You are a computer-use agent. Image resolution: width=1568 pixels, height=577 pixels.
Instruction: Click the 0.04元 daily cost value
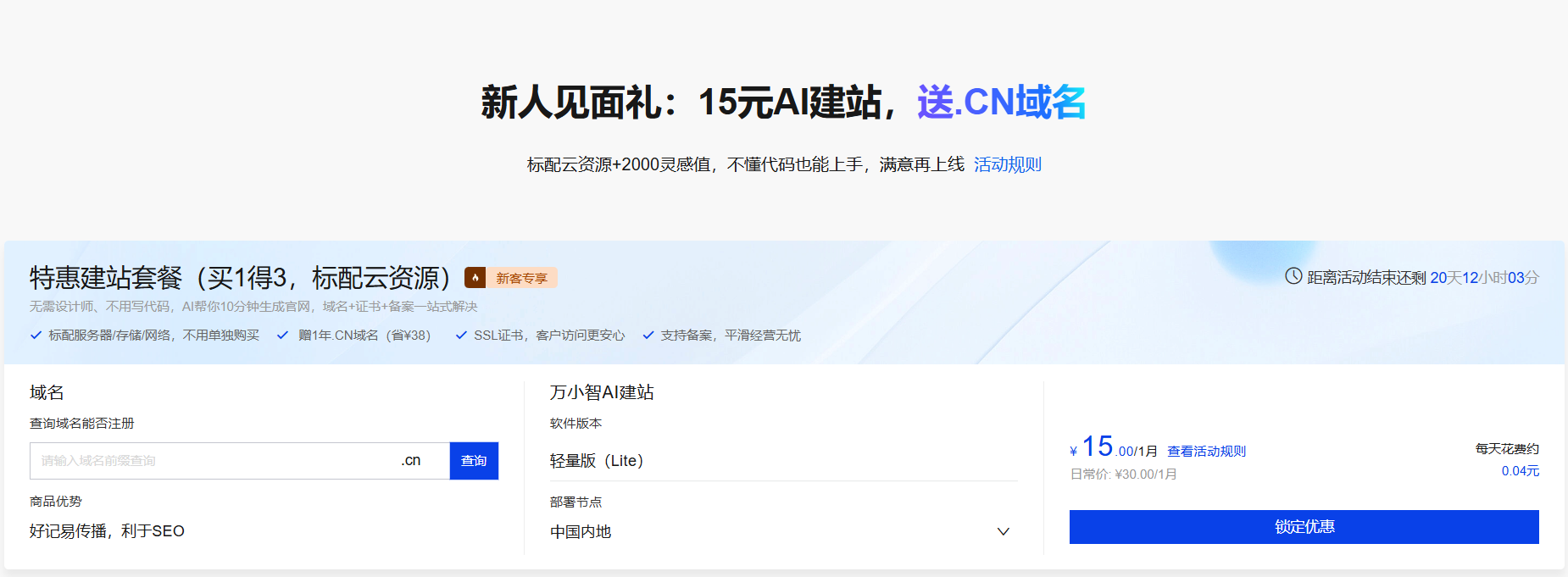[1521, 471]
